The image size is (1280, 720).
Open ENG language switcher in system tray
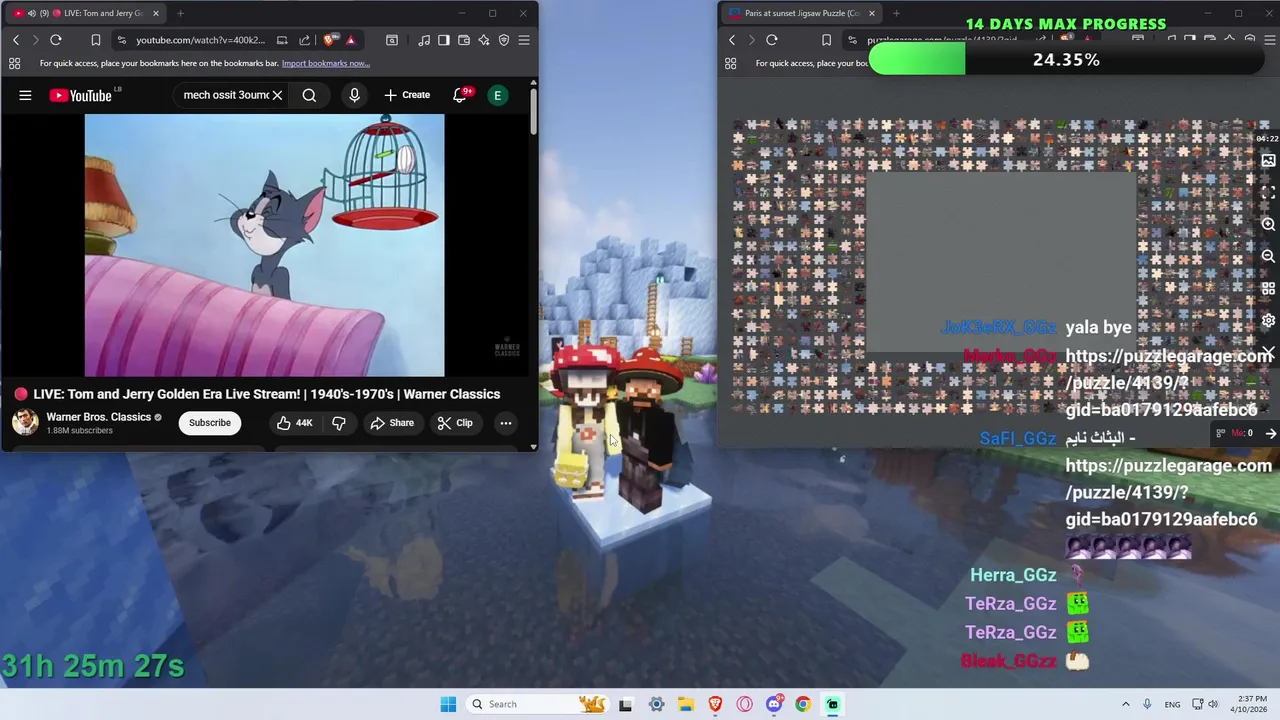[x=1172, y=704]
